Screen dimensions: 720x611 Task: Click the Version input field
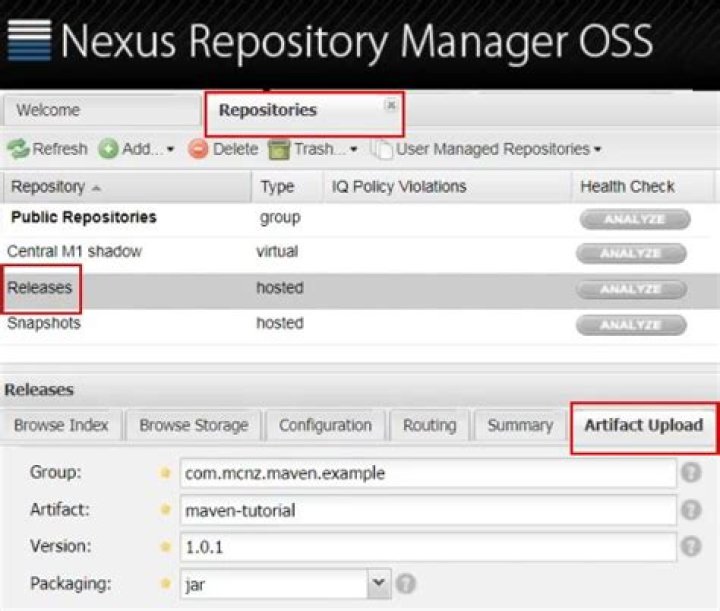click(x=428, y=547)
